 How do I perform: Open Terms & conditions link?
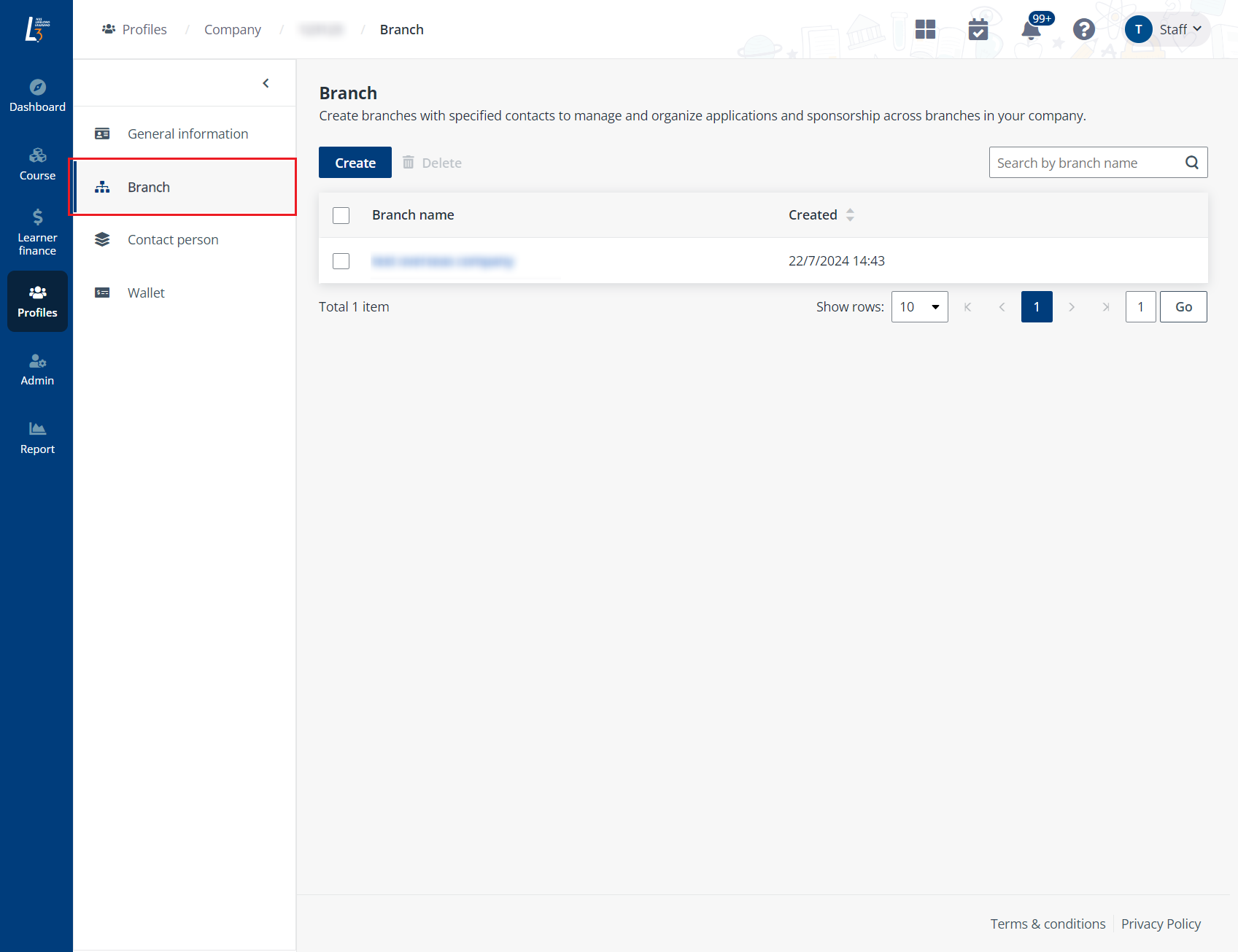click(x=1048, y=924)
